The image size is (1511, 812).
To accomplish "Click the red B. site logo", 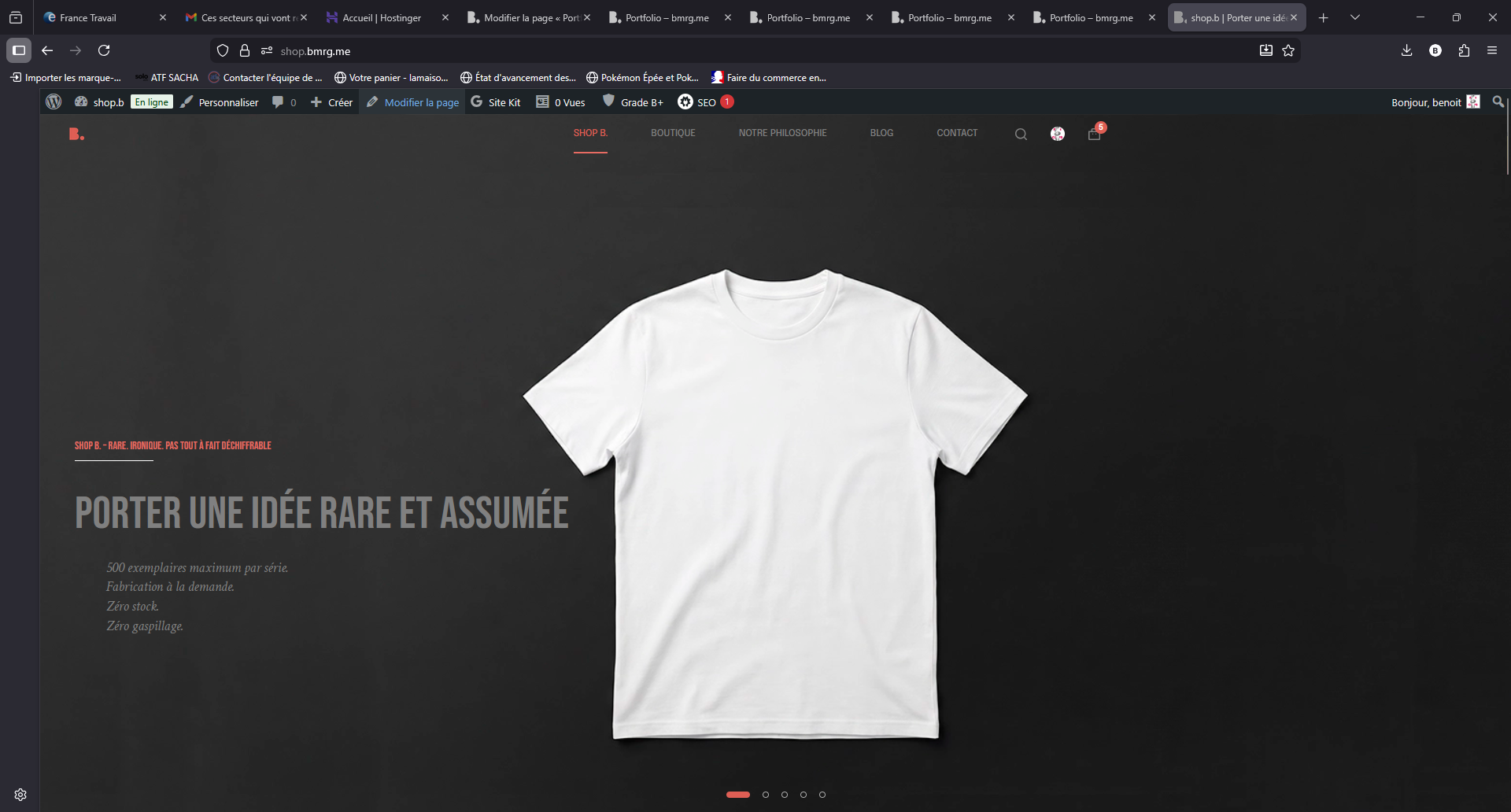I will 76,134.
